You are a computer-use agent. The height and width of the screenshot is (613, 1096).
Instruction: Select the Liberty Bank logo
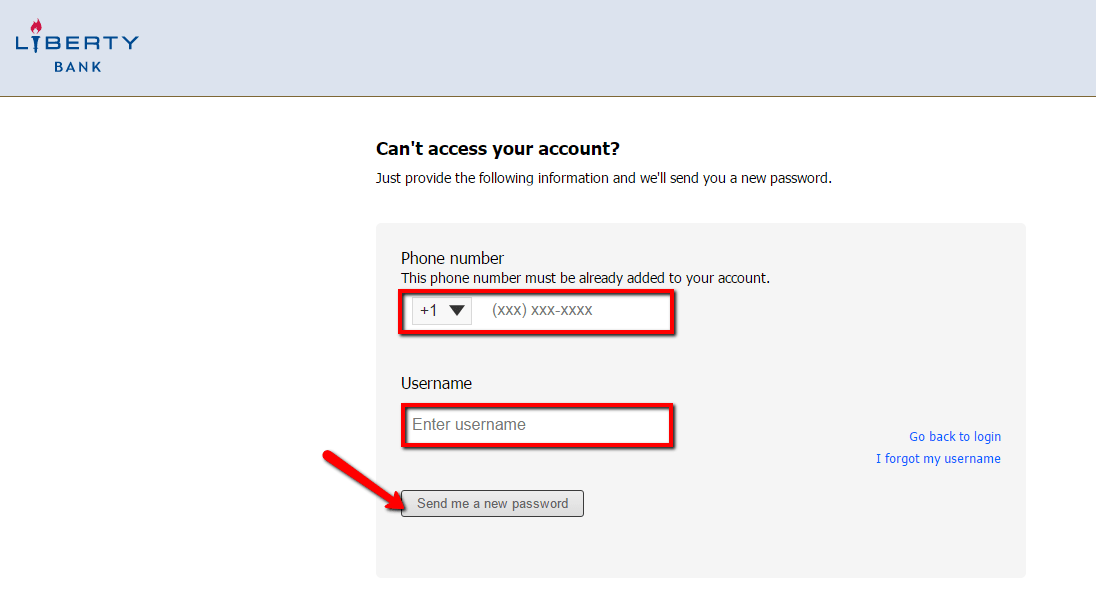pos(75,45)
